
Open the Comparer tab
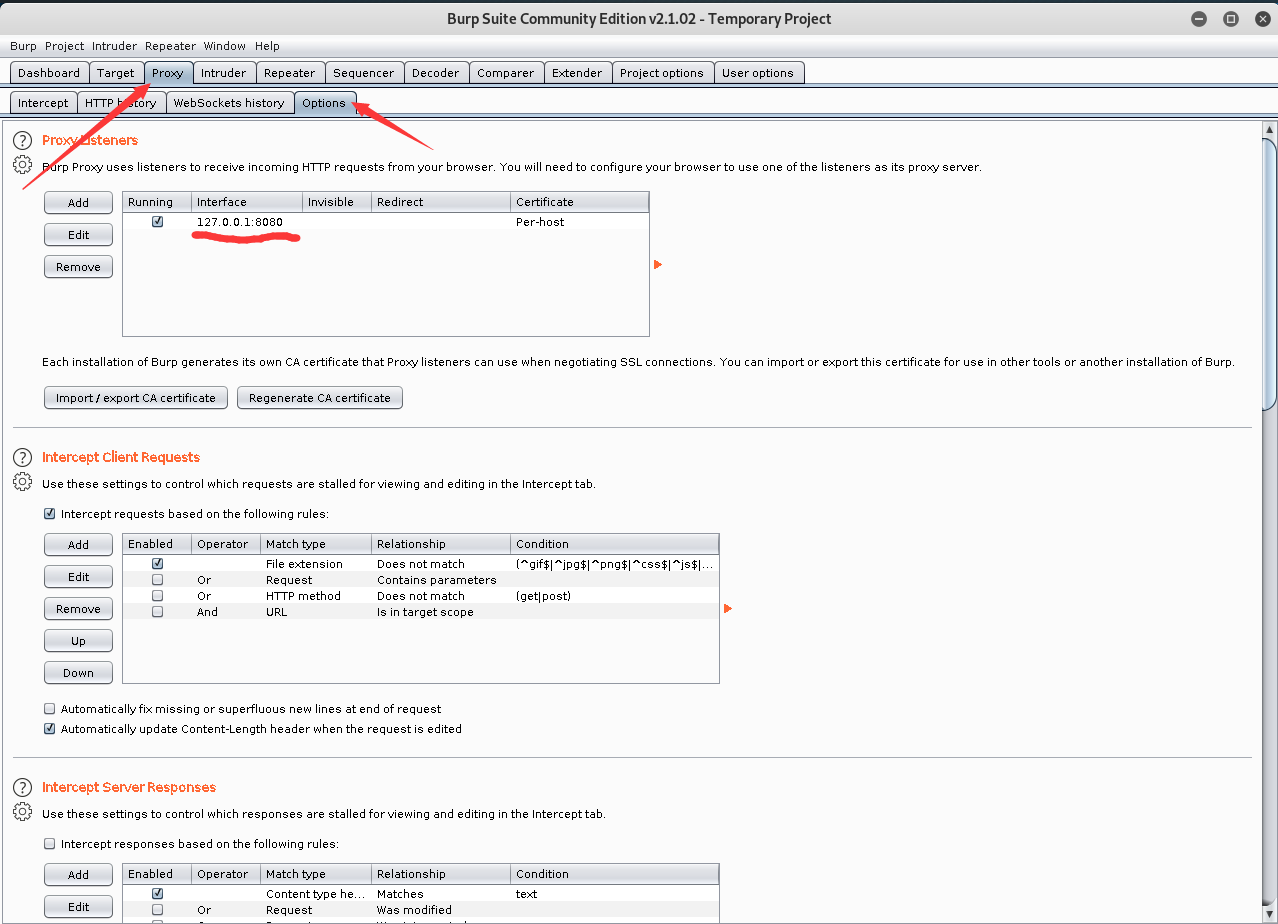[506, 73]
